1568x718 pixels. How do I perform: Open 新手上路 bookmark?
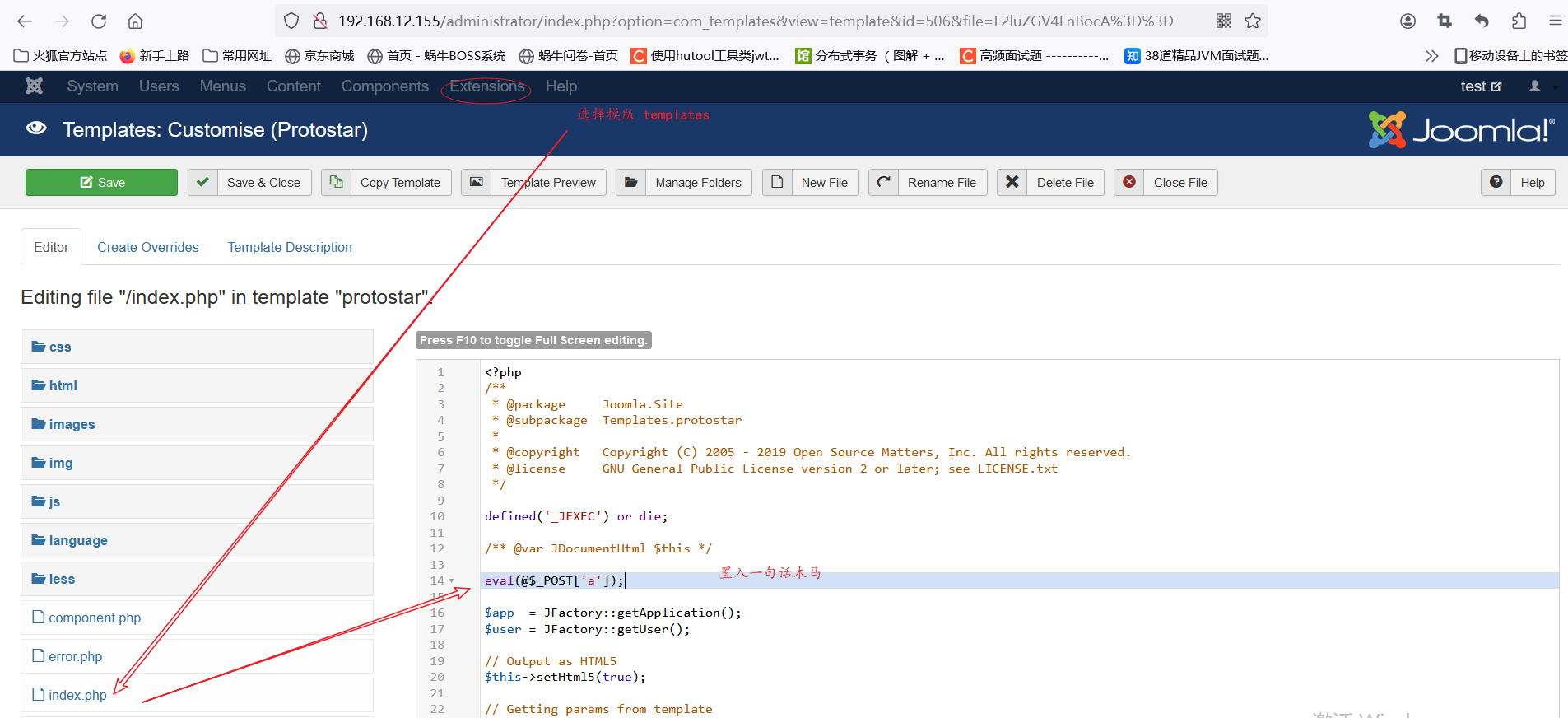(155, 56)
